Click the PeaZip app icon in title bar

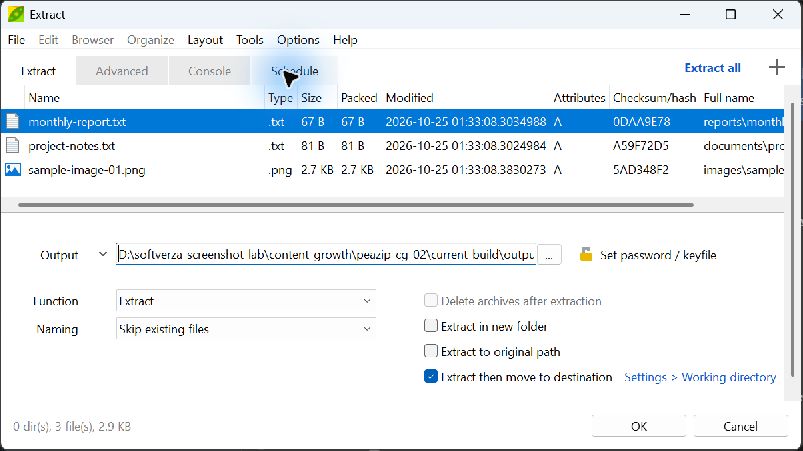tap(16, 14)
